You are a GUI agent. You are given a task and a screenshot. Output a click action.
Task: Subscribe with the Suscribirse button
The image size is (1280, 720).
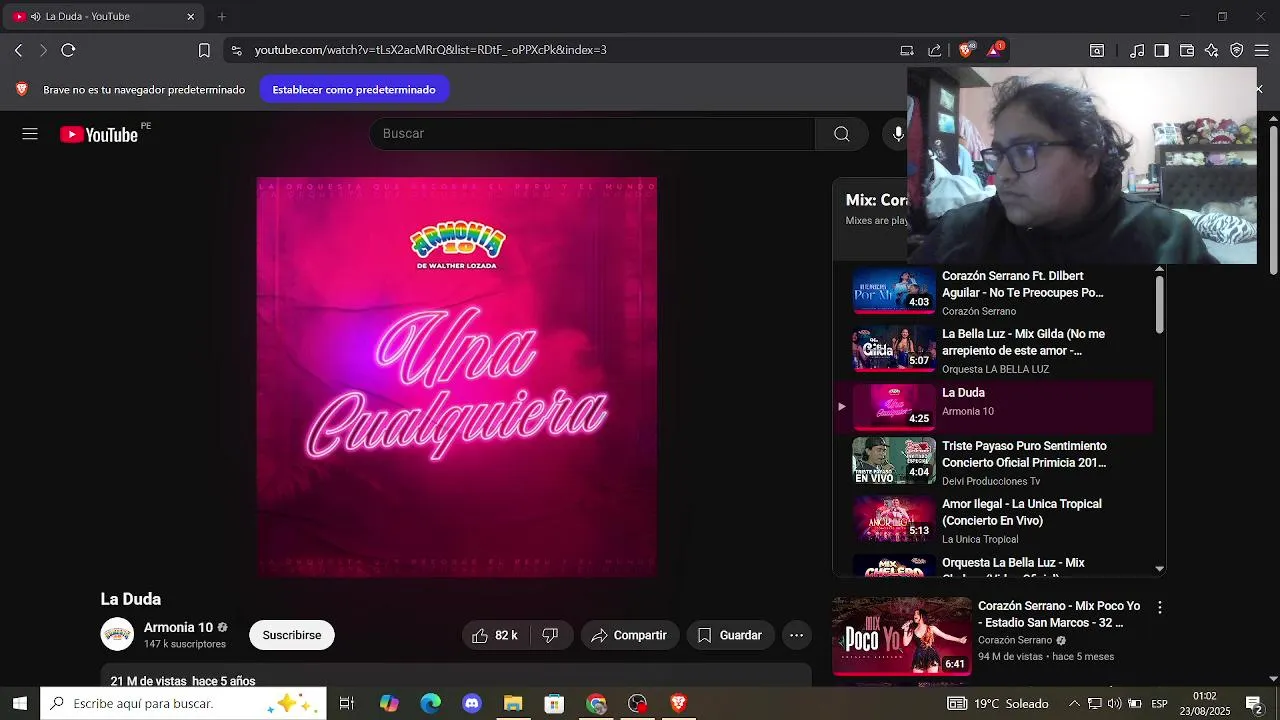point(292,635)
